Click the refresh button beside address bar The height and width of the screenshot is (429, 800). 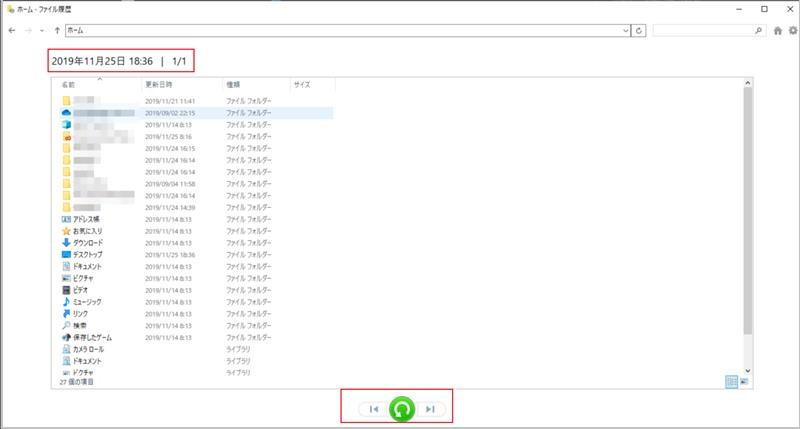click(639, 31)
